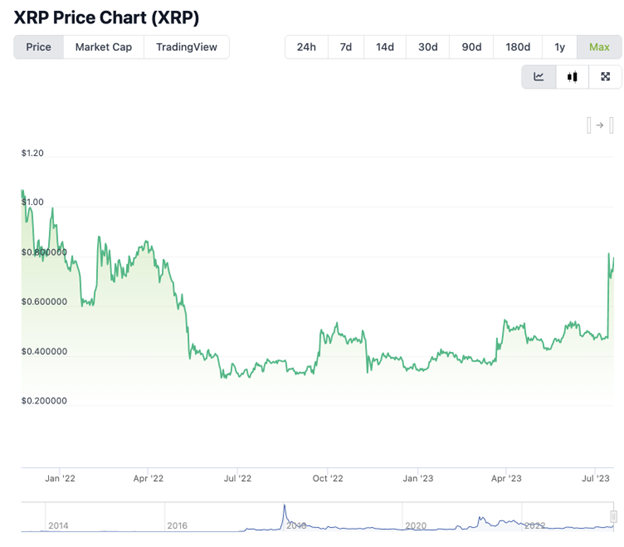
Task: Open the TradingView tab
Action: (x=186, y=47)
